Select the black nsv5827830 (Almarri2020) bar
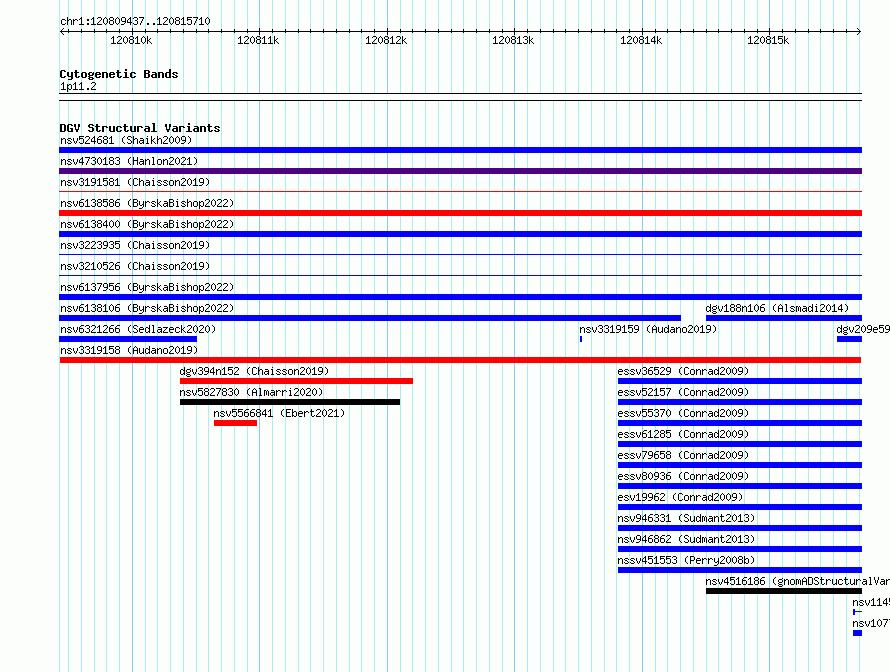The image size is (890, 672). [x=290, y=402]
